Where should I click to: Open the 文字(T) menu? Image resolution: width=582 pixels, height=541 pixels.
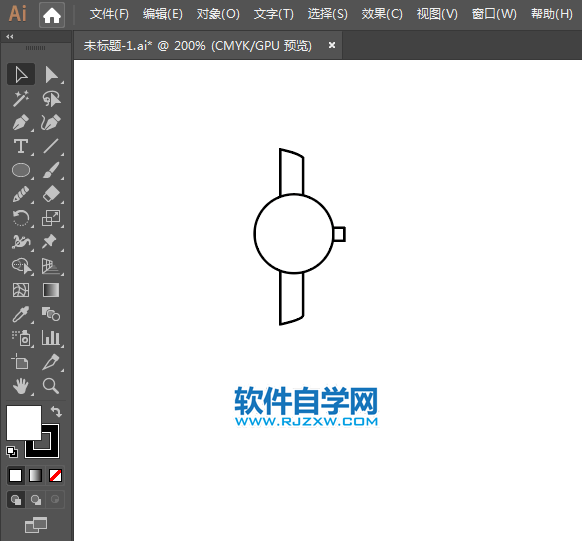tap(274, 14)
